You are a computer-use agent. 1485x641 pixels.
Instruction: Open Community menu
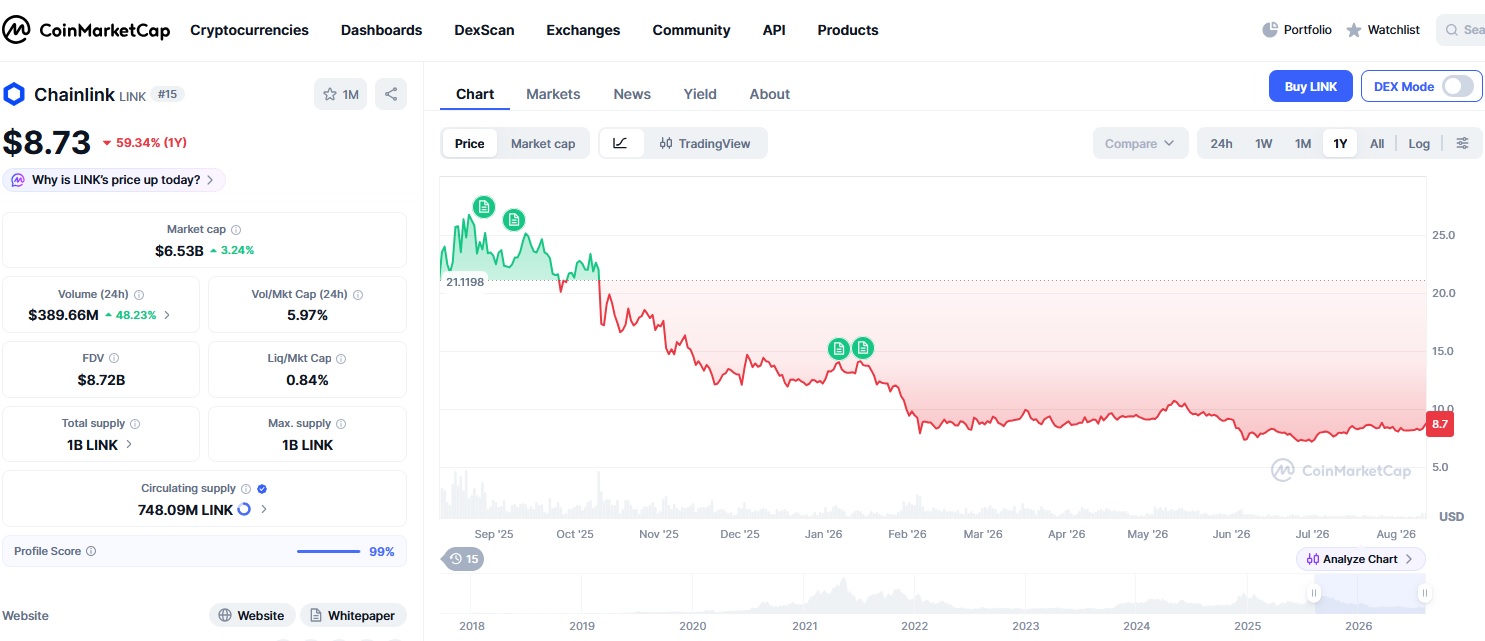click(691, 30)
